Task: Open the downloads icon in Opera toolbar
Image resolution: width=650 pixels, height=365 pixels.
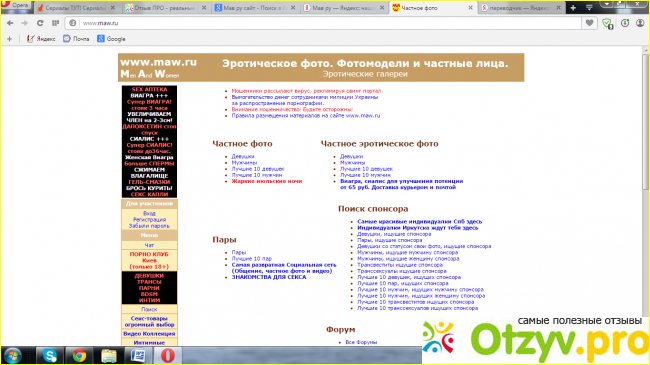Action: (x=625, y=23)
